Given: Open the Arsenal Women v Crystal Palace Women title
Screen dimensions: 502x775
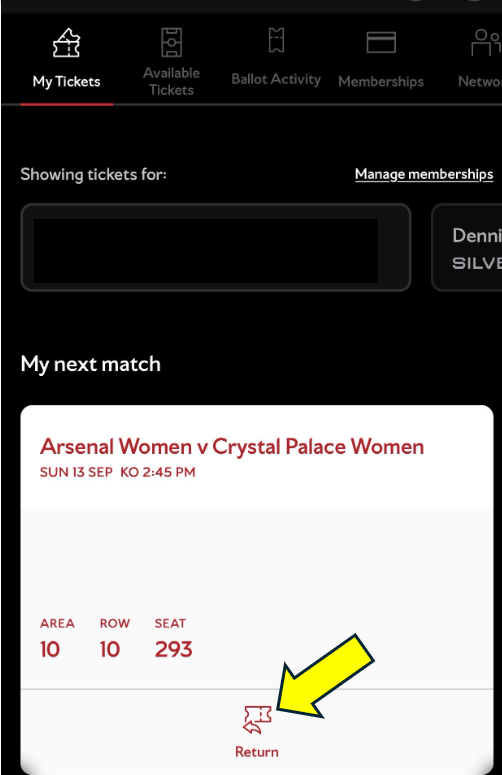Looking at the screenshot, I should [232, 446].
